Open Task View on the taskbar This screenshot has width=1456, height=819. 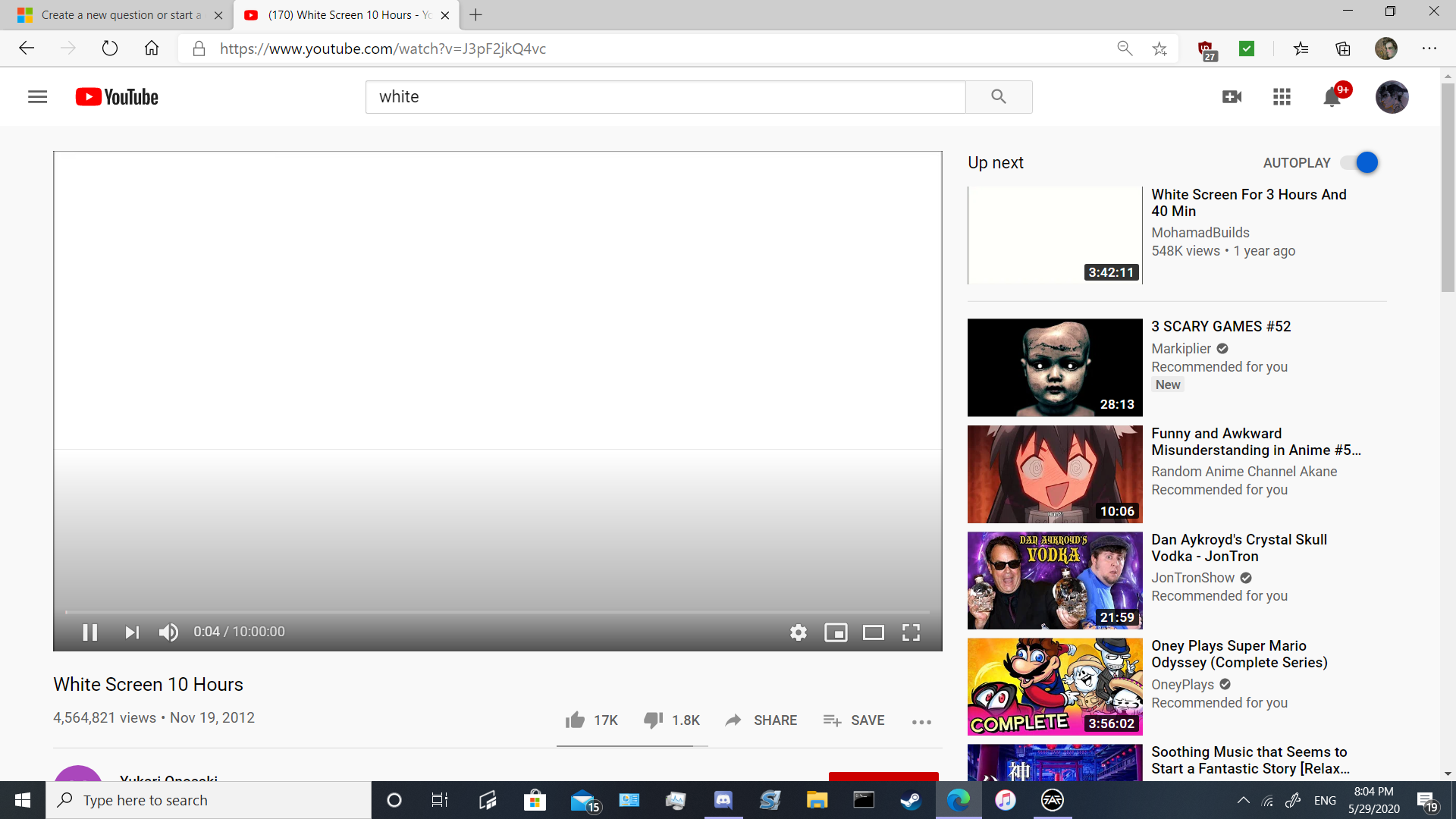[x=440, y=800]
